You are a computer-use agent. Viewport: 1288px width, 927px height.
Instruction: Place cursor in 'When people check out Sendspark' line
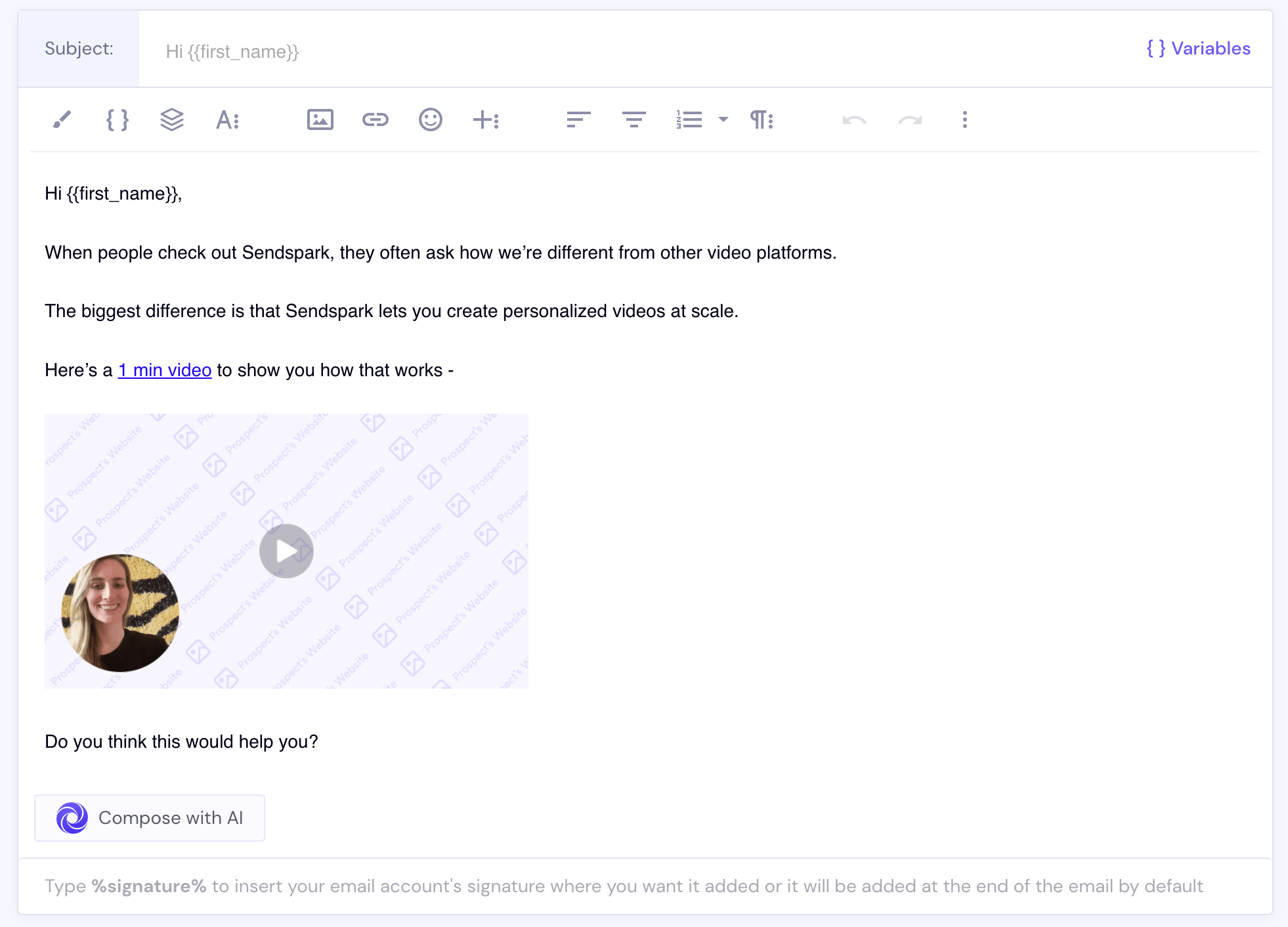(x=440, y=253)
